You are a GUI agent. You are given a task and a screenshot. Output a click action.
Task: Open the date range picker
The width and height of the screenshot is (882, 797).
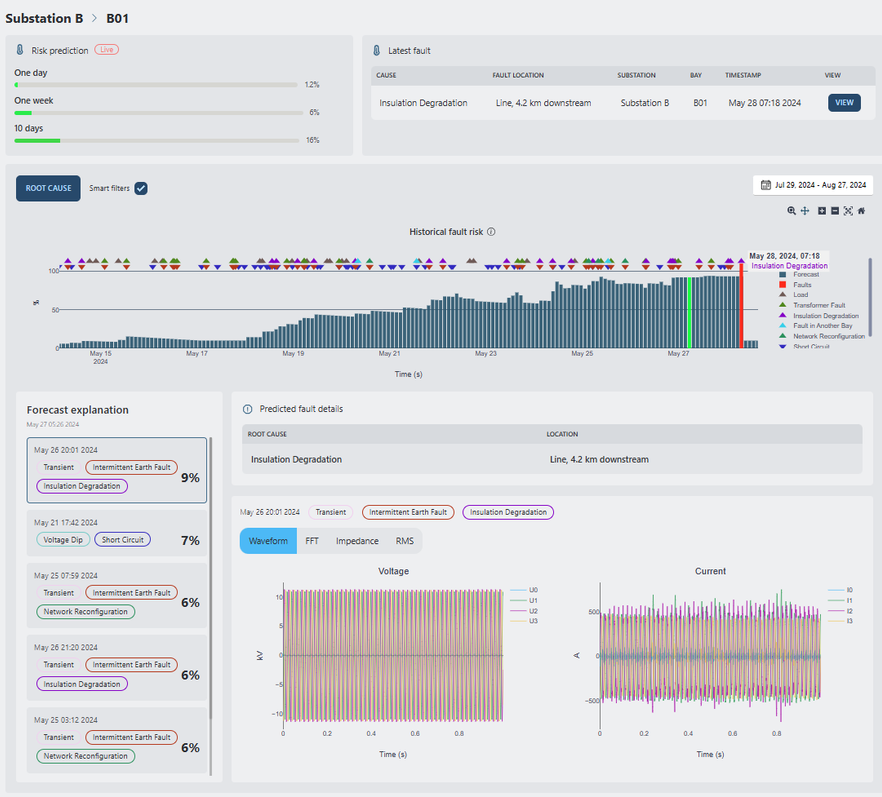(812, 185)
